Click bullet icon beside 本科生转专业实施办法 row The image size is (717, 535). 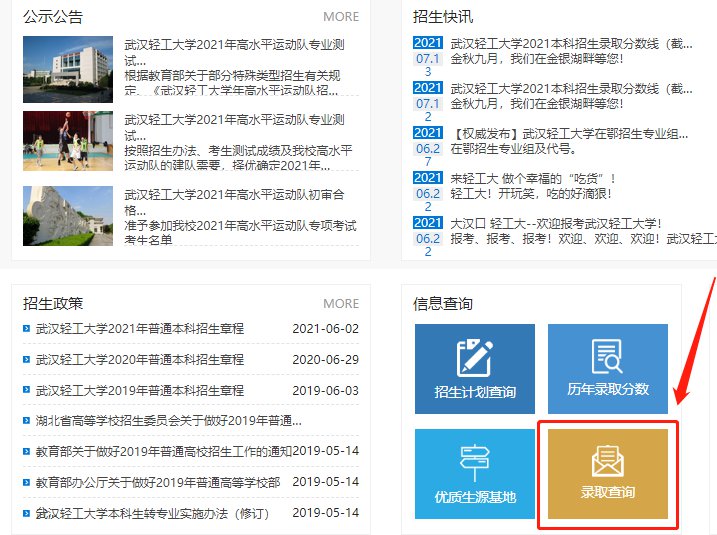click(x=27, y=513)
